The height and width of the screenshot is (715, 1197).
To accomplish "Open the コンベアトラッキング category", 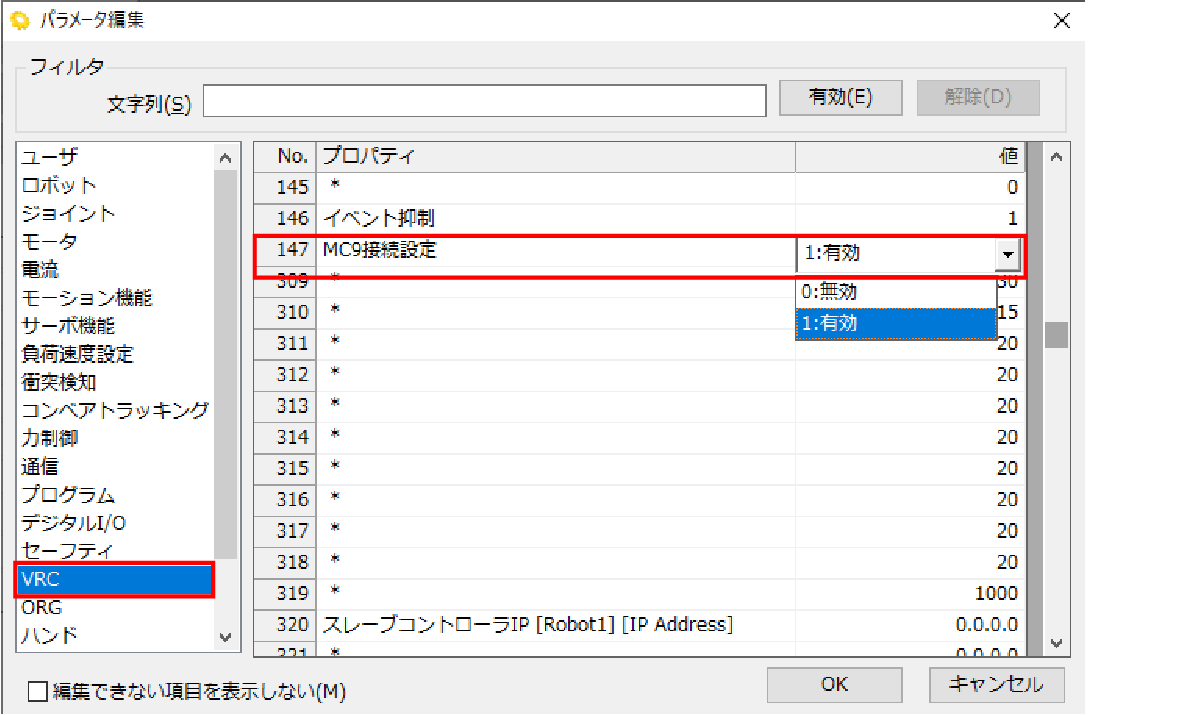I will click(x=115, y=410).
